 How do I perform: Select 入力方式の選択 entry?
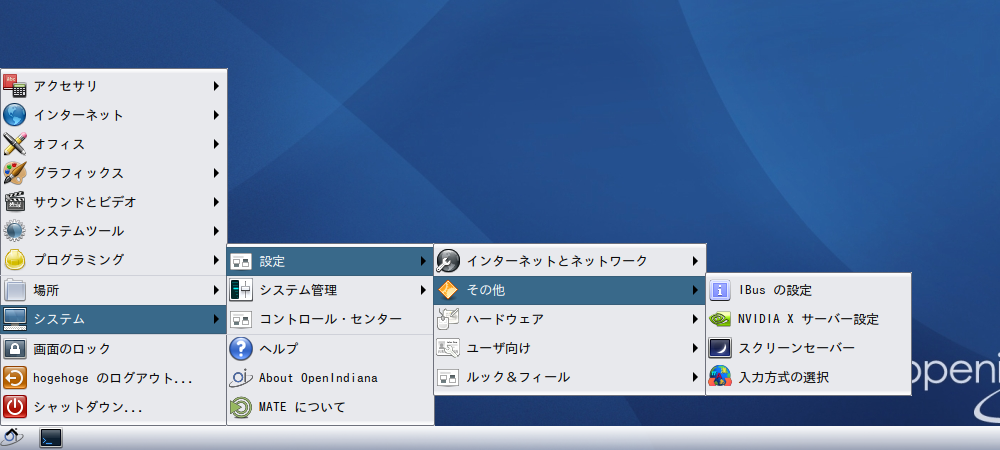pyautogui.click(x=808, y=377)
